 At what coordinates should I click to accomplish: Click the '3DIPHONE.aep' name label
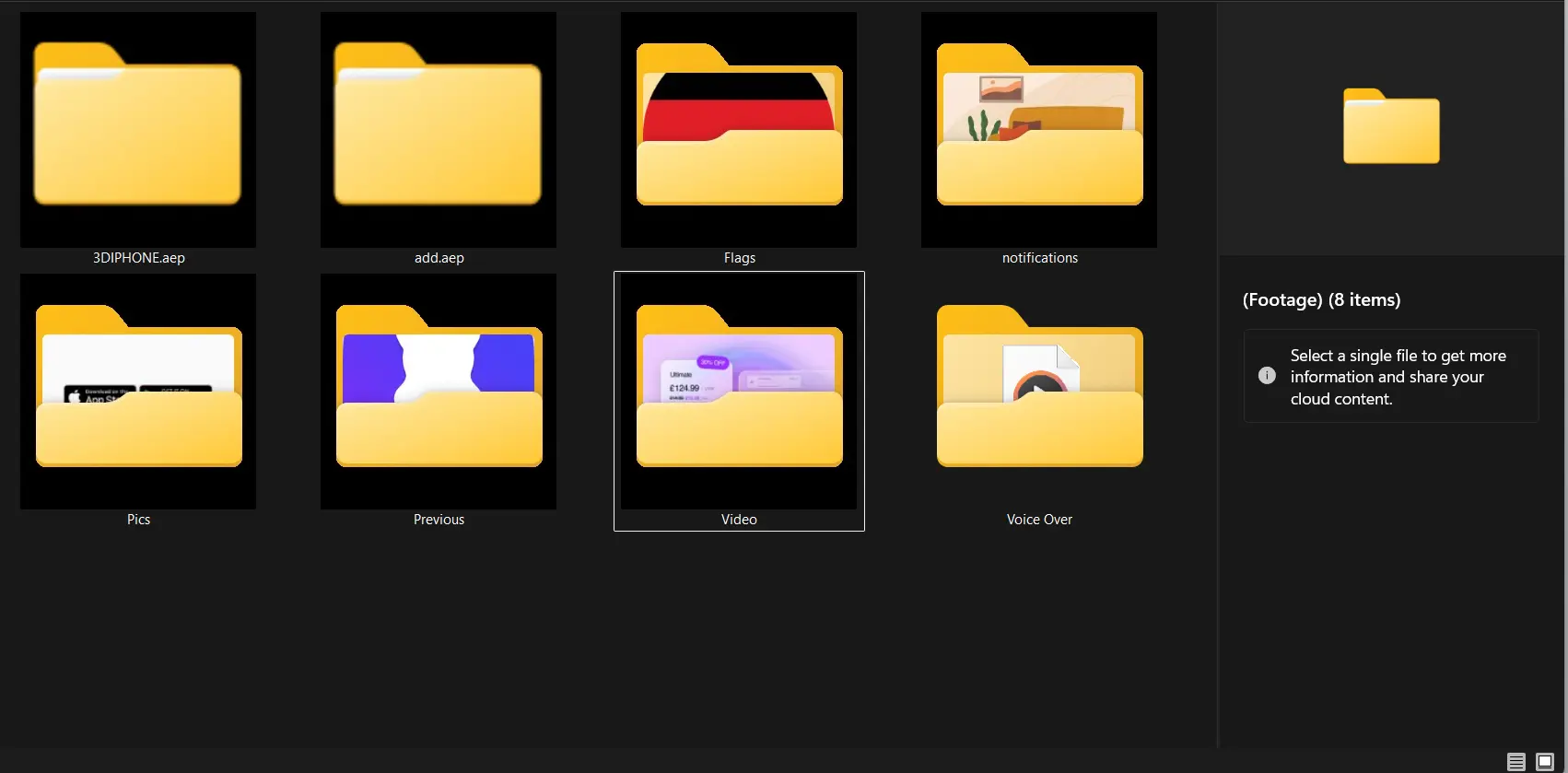(138, 258)
